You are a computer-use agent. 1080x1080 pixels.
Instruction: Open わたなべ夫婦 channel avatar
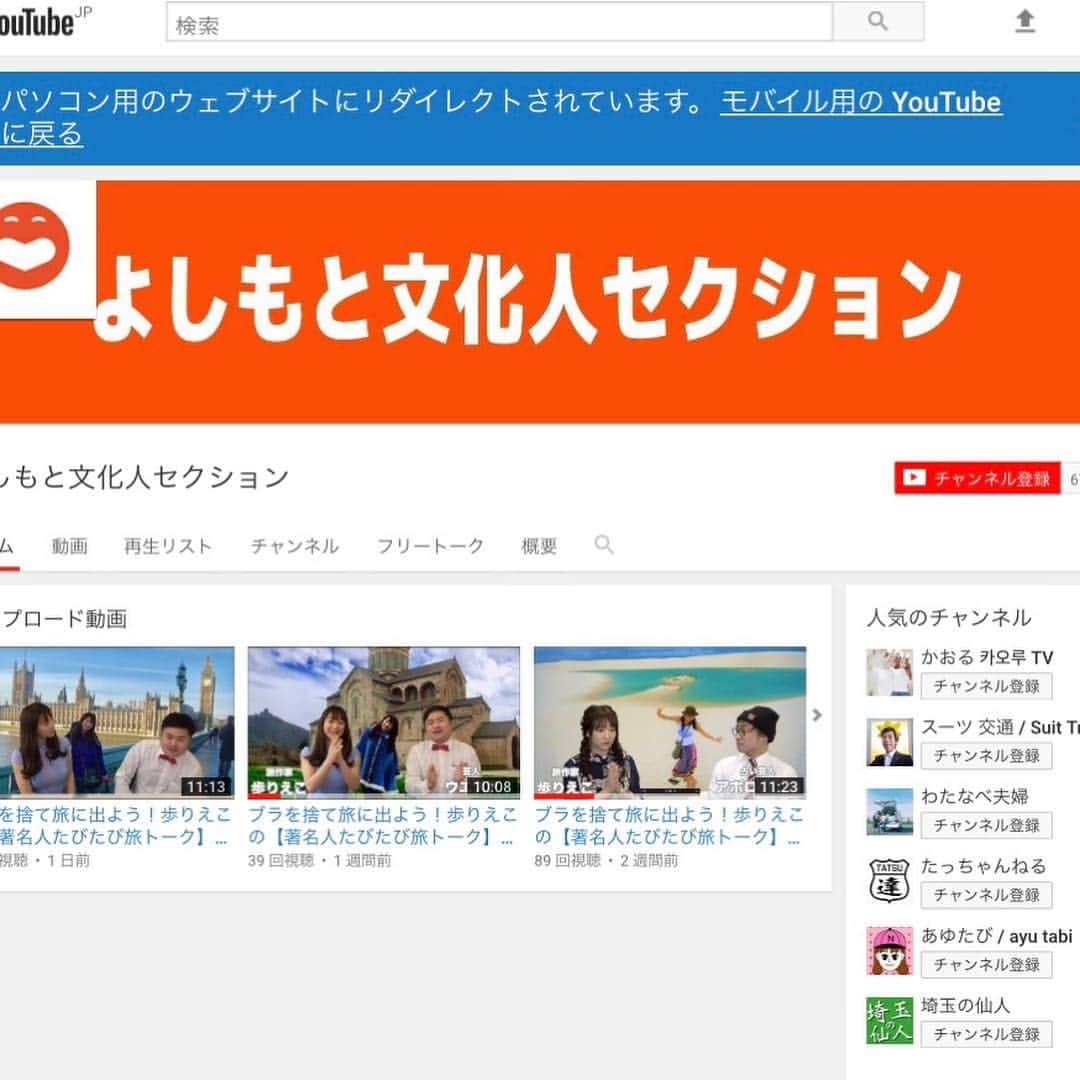[x=889, y=812]
